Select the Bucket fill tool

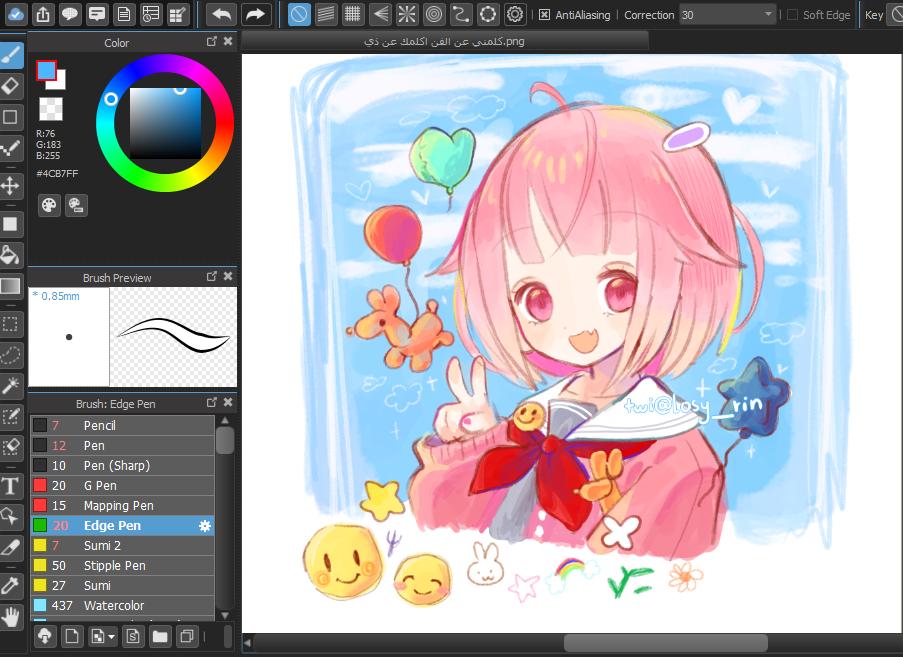(10, 255)
